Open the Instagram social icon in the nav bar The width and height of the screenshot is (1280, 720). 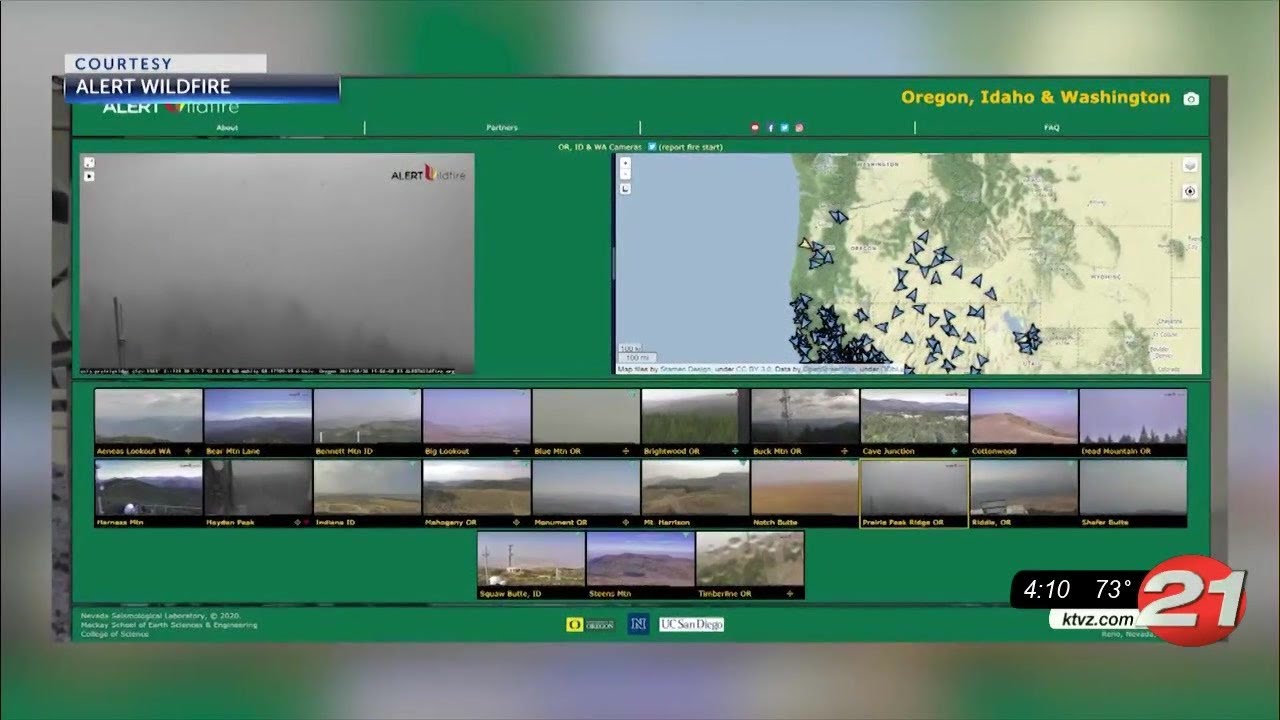pos(800,128)
